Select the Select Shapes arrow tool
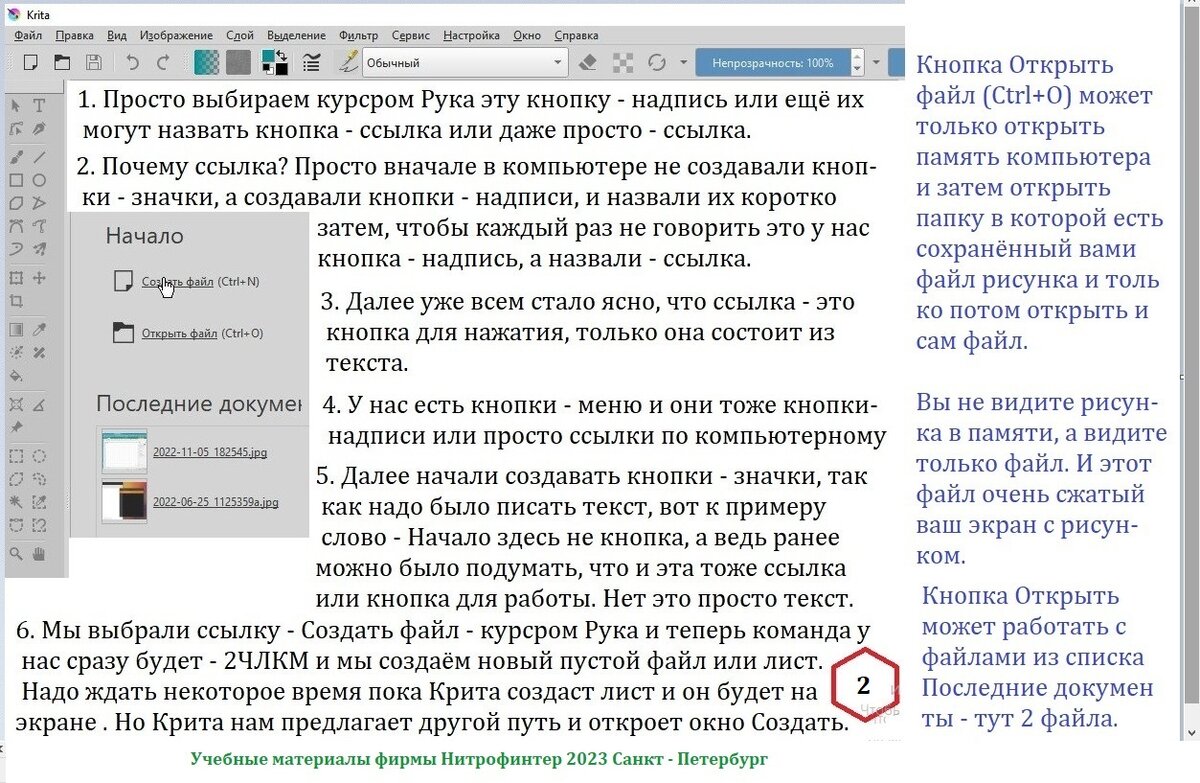 16,106
